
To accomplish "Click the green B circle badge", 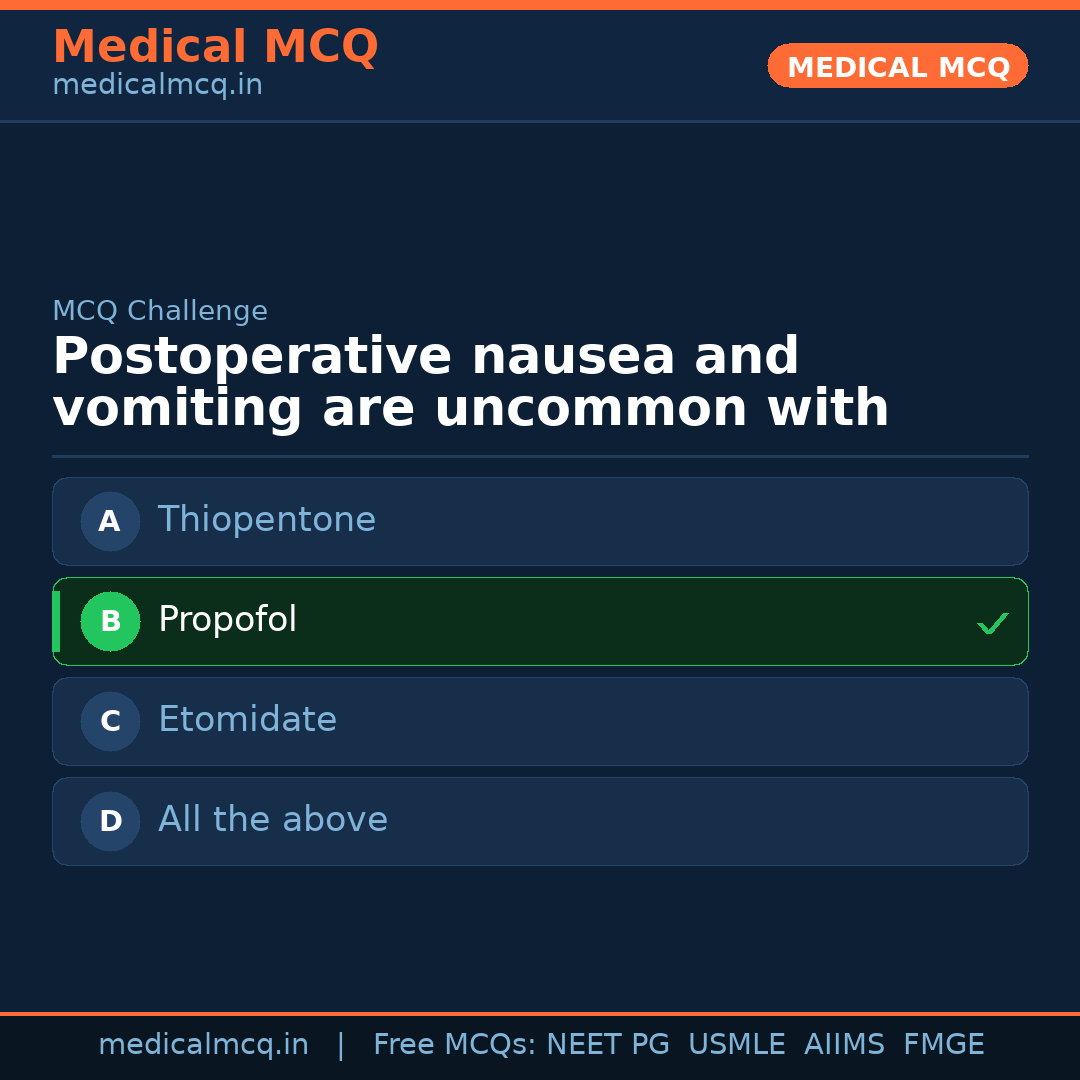I will (x=110, y=621).
